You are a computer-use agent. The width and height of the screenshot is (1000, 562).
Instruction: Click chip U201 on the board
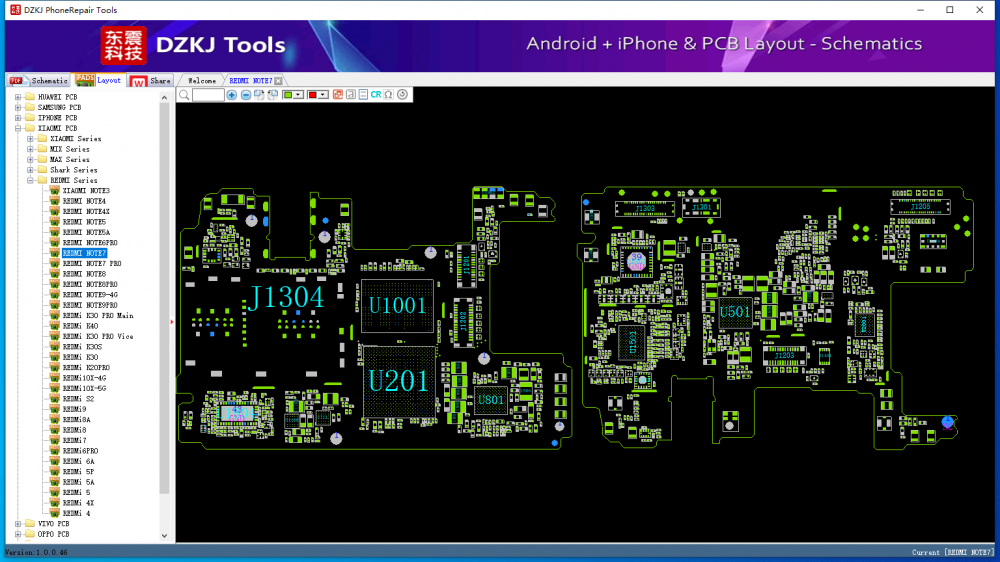(399, 381)
